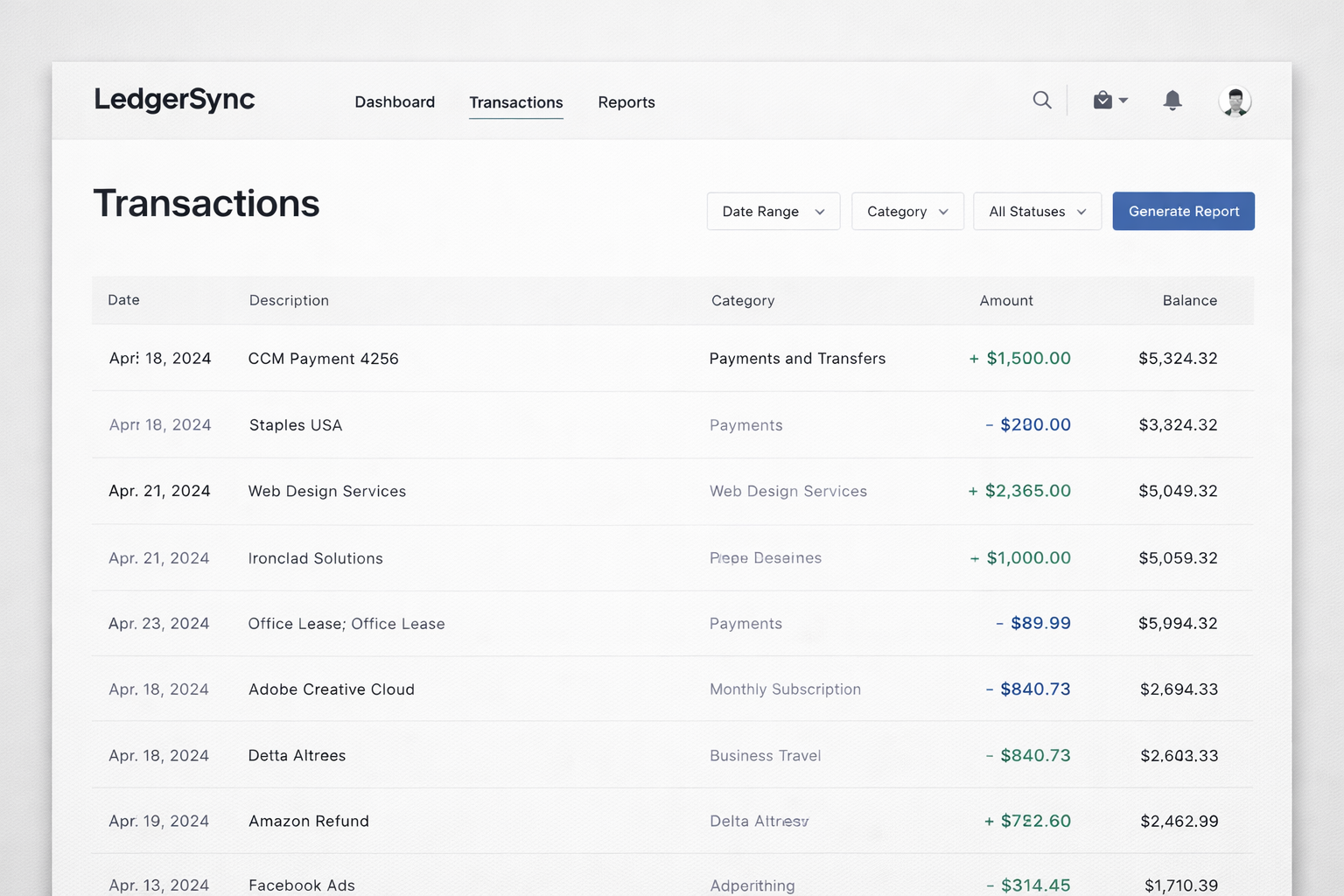Expand the Date Range dropdown
This screenshot has width=1344, height=896.
[x=773, y=212]
